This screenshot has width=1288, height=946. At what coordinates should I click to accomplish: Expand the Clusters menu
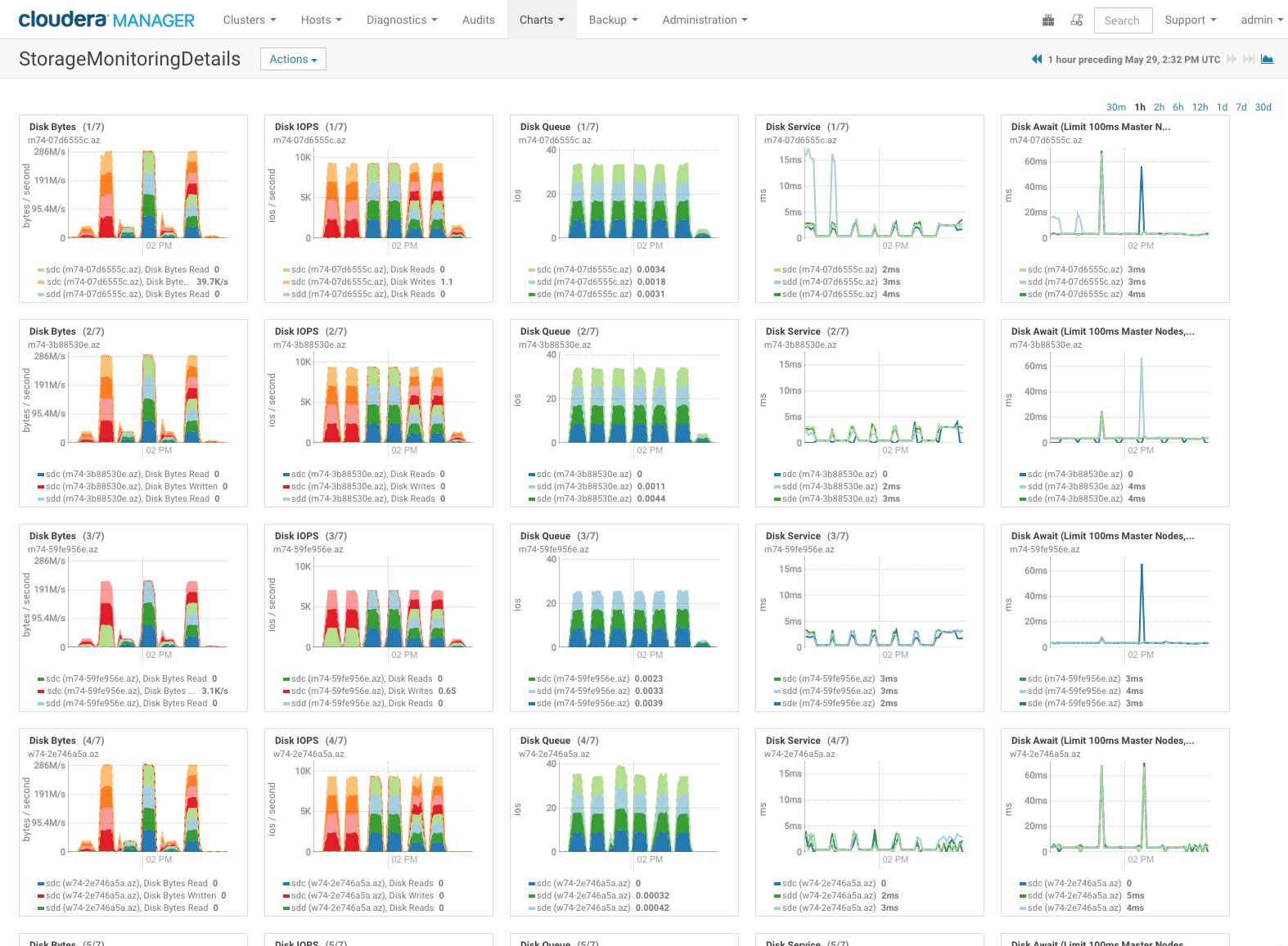250,20
